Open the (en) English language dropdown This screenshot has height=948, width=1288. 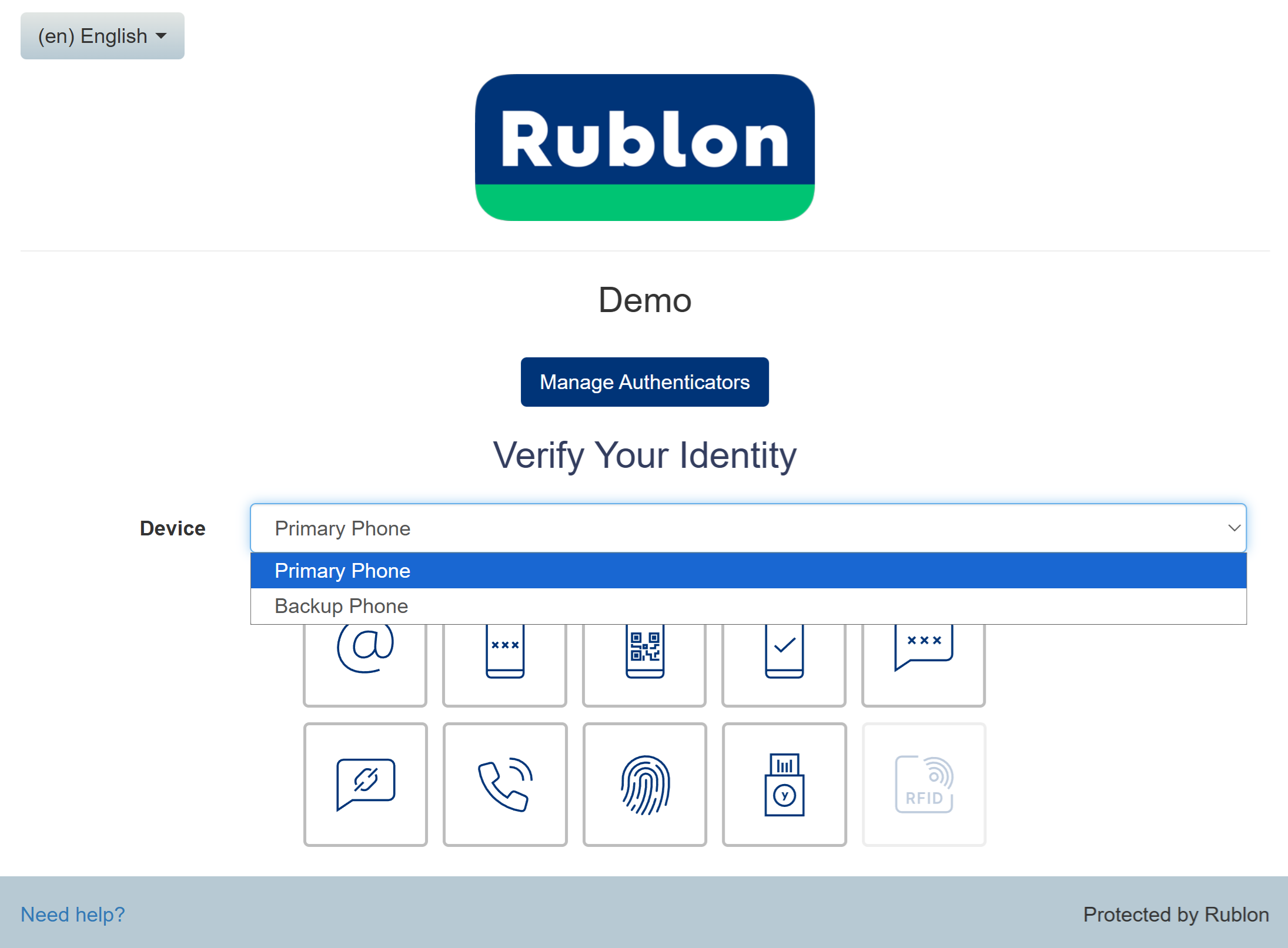tap(102, 36)
